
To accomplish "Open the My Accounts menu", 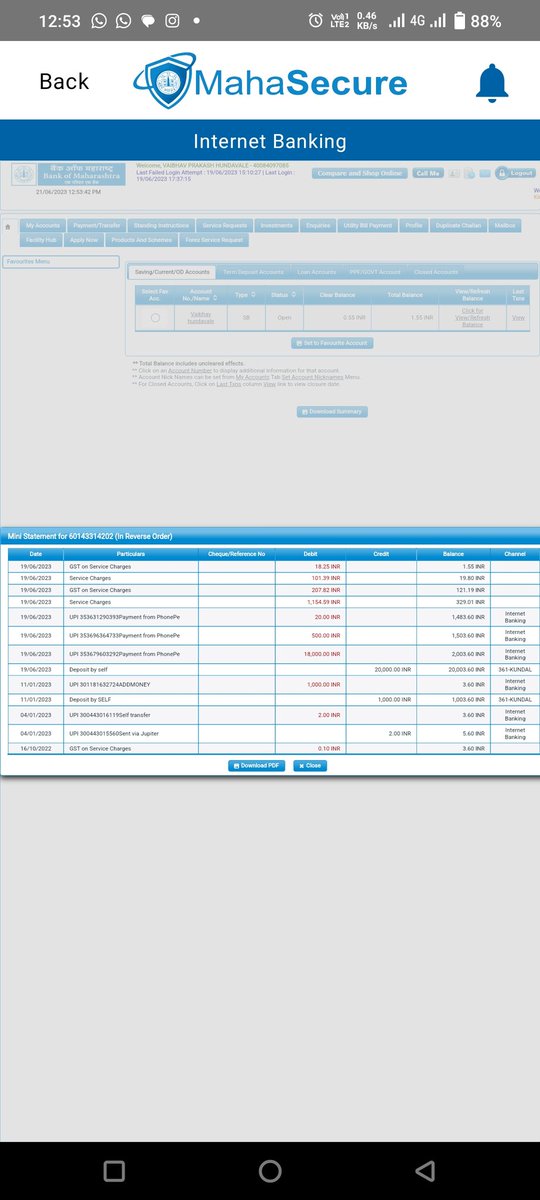I will click(43, 226).
